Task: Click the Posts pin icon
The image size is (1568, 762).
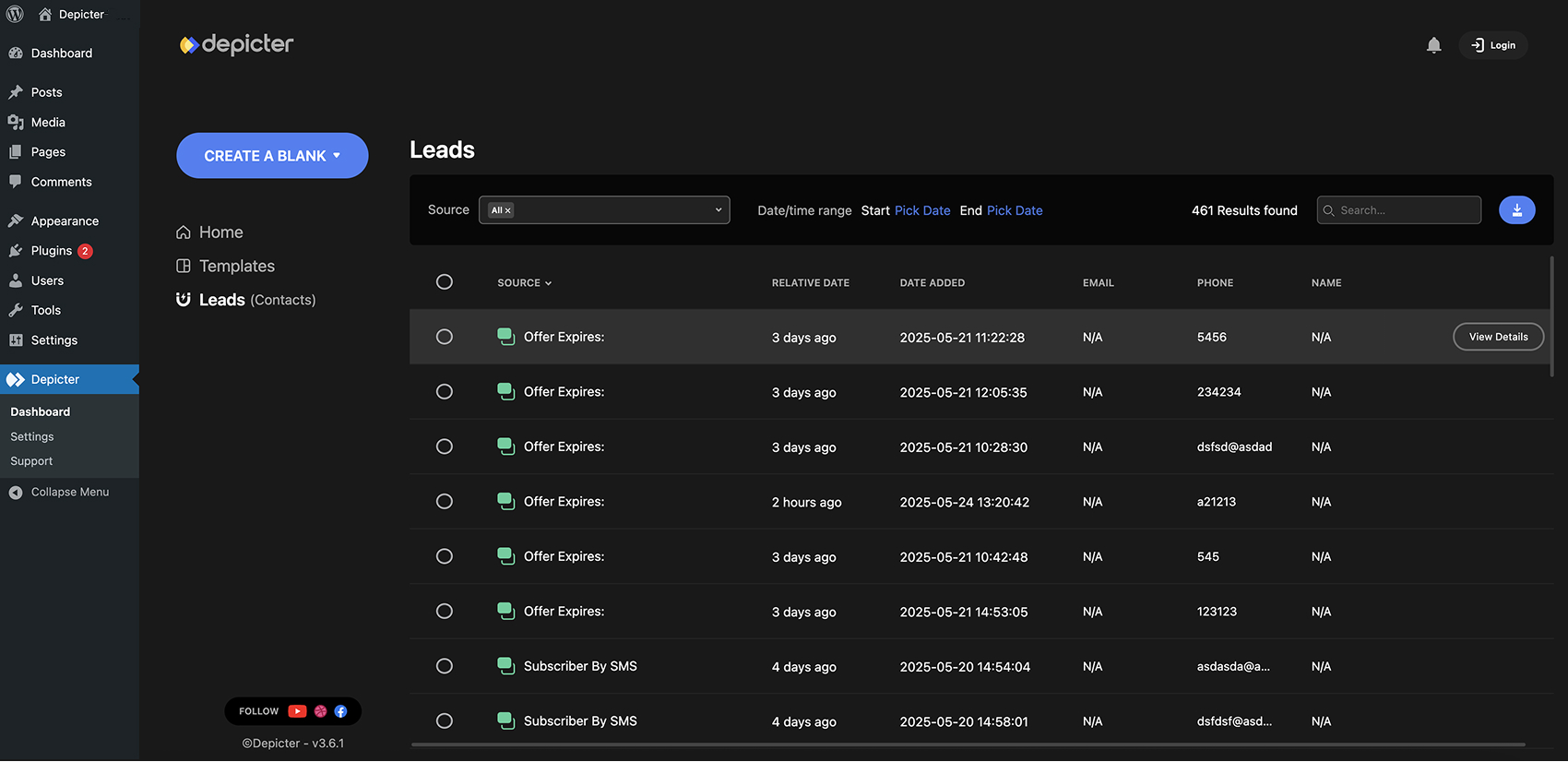Action: pyautogui.click(x=16, y=92)
